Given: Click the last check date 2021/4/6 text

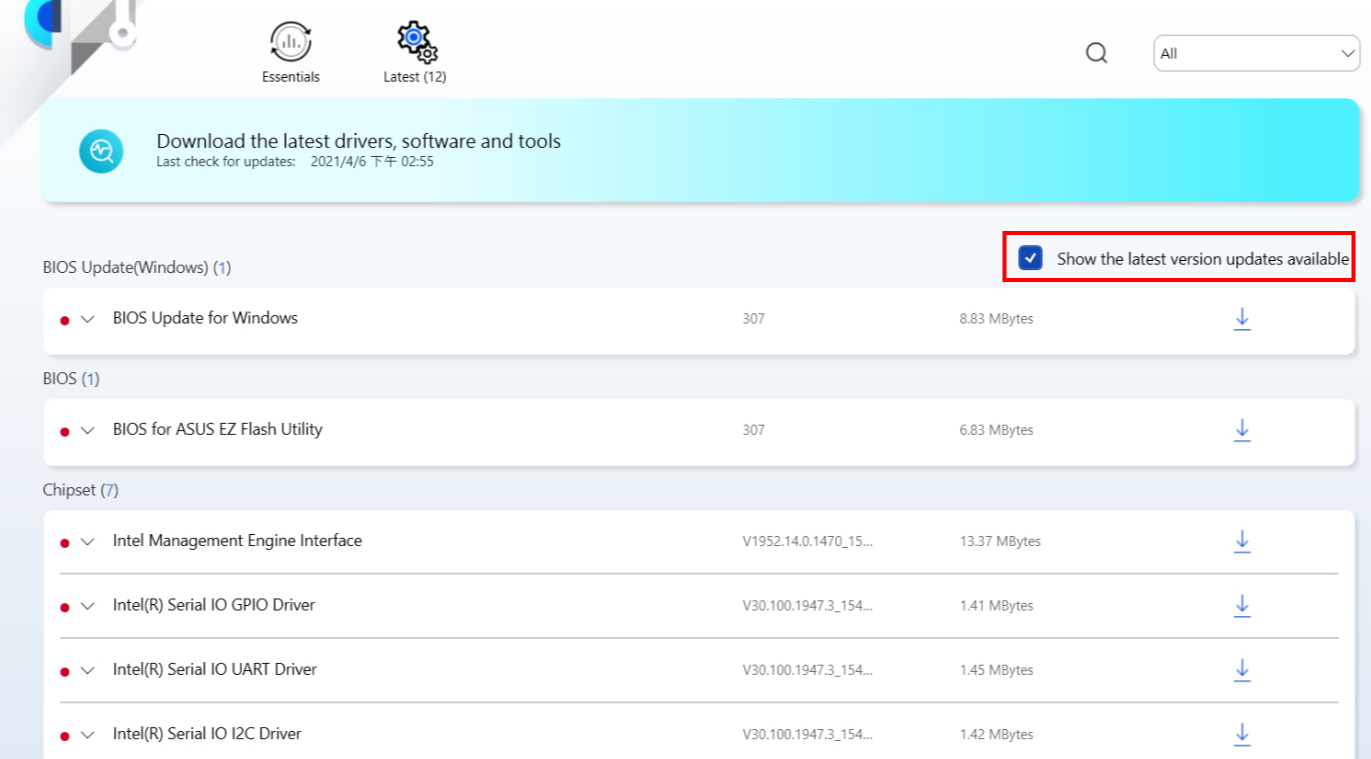Looking at the screenshot, I should pos(372,161).
